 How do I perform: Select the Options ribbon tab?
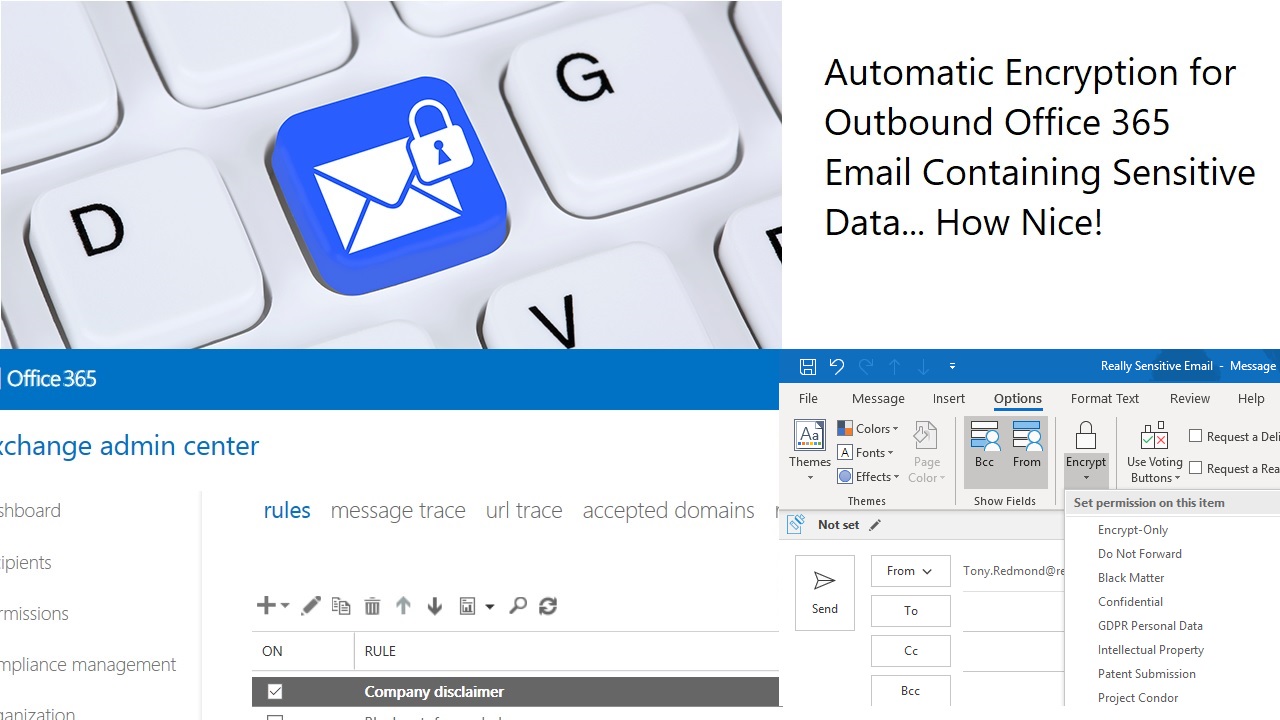(1018, 398)
